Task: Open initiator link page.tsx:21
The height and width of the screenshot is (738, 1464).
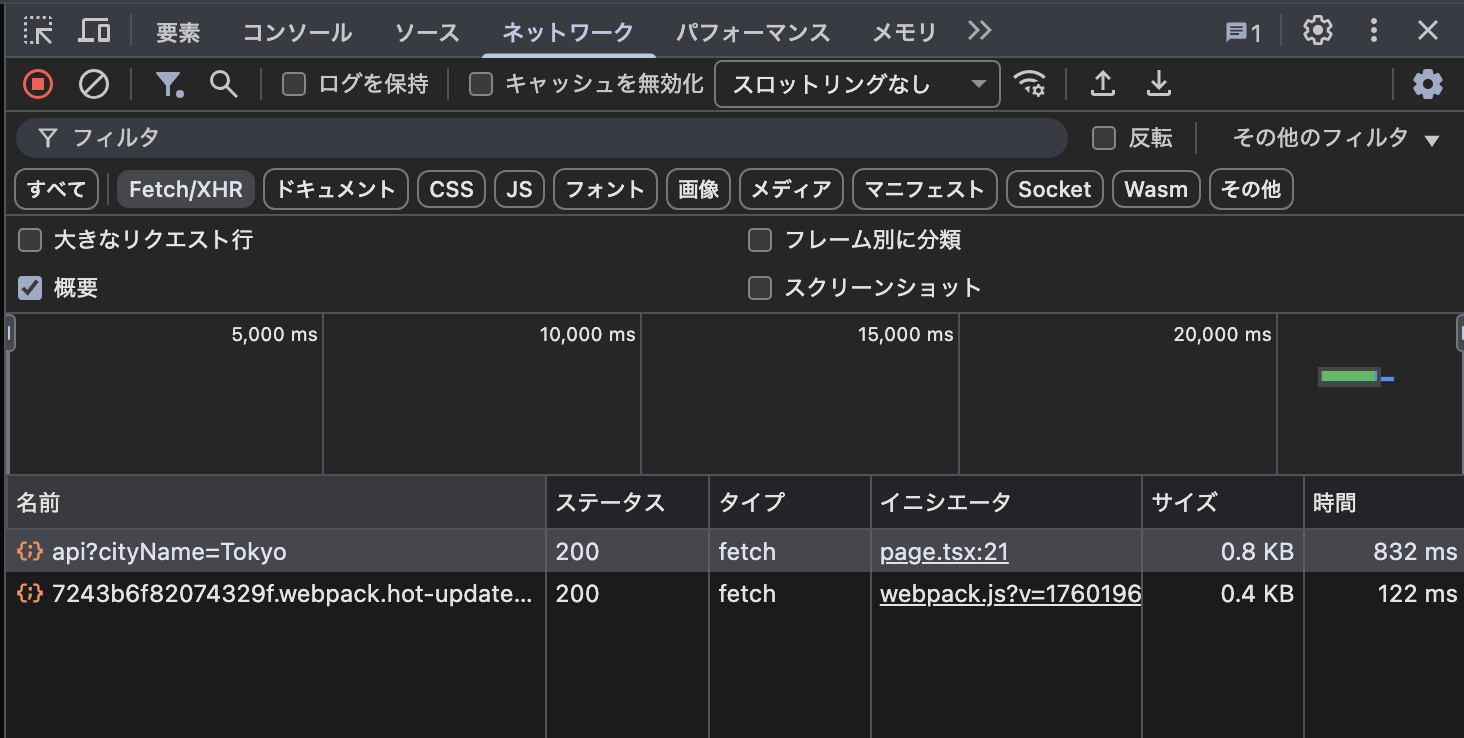Action: 943,551
